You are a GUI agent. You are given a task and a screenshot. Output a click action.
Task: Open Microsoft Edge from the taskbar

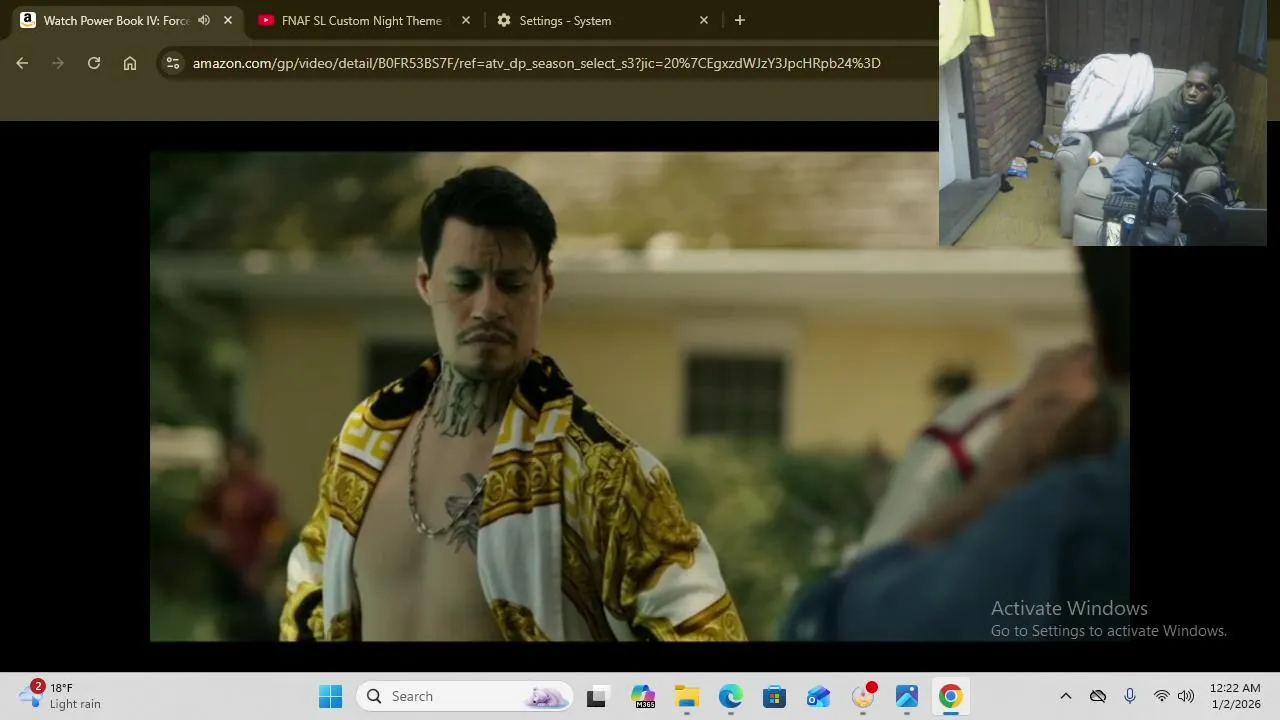730,696
